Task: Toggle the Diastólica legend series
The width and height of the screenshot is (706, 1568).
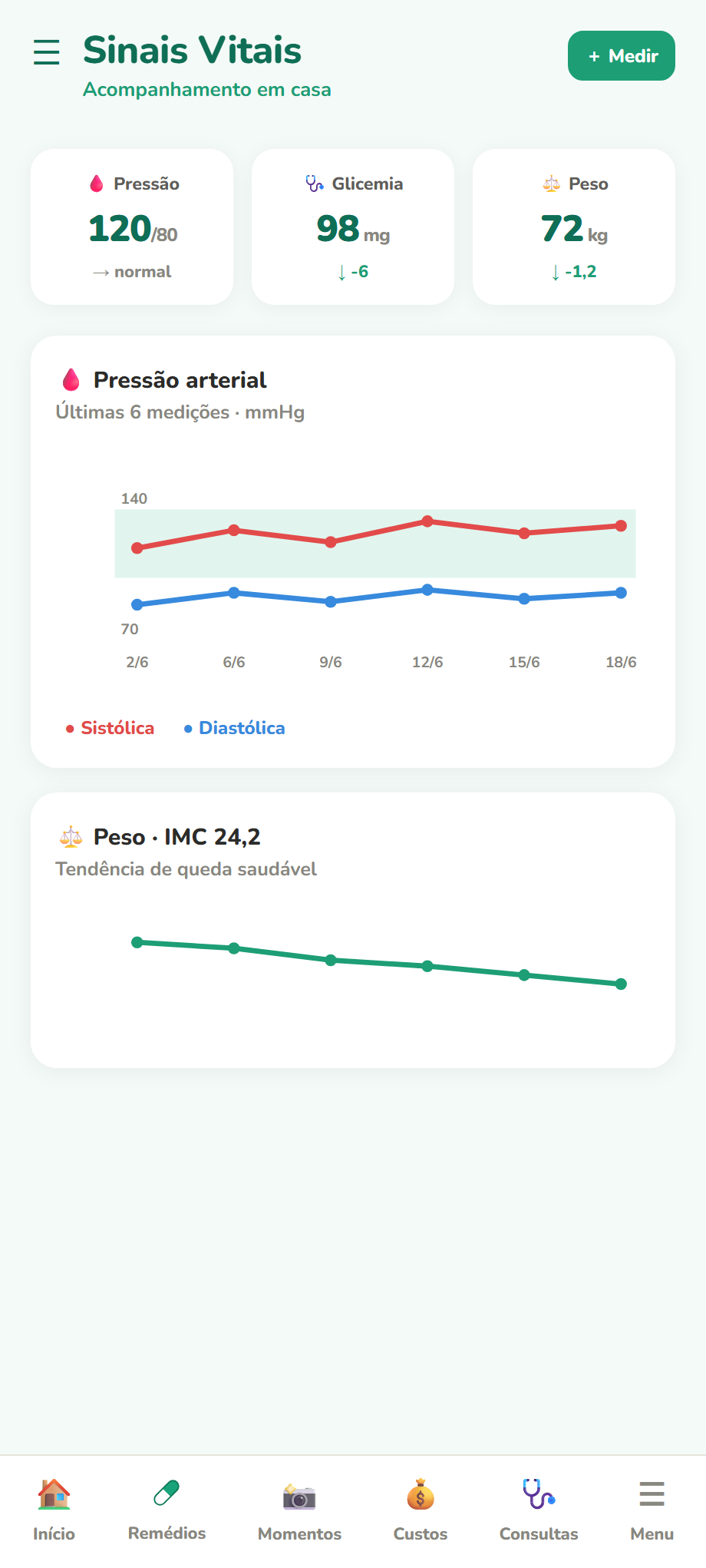Action: pyautogui.click(x=235, y=728)
